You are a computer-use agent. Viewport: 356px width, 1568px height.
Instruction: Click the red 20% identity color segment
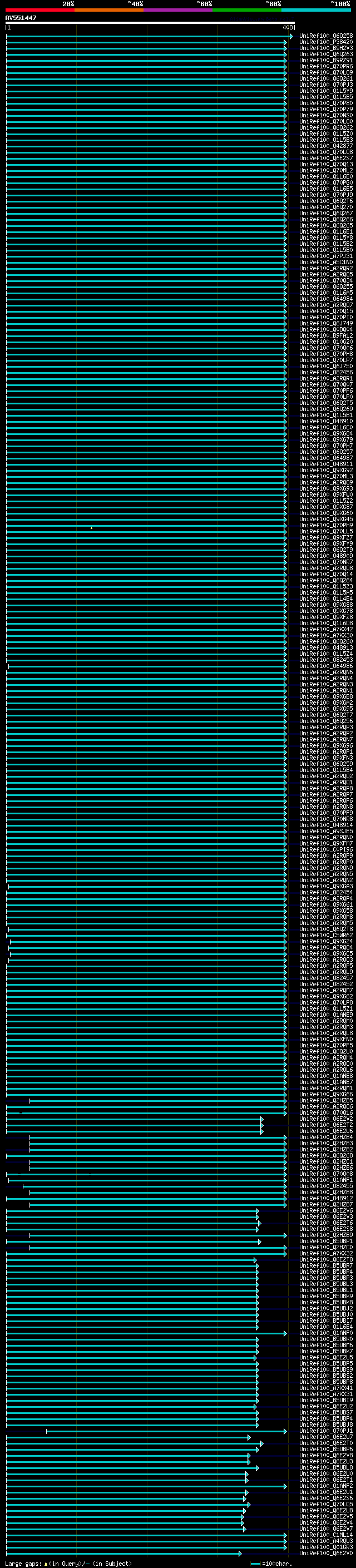pyautogui.click(x=39, y=10)
